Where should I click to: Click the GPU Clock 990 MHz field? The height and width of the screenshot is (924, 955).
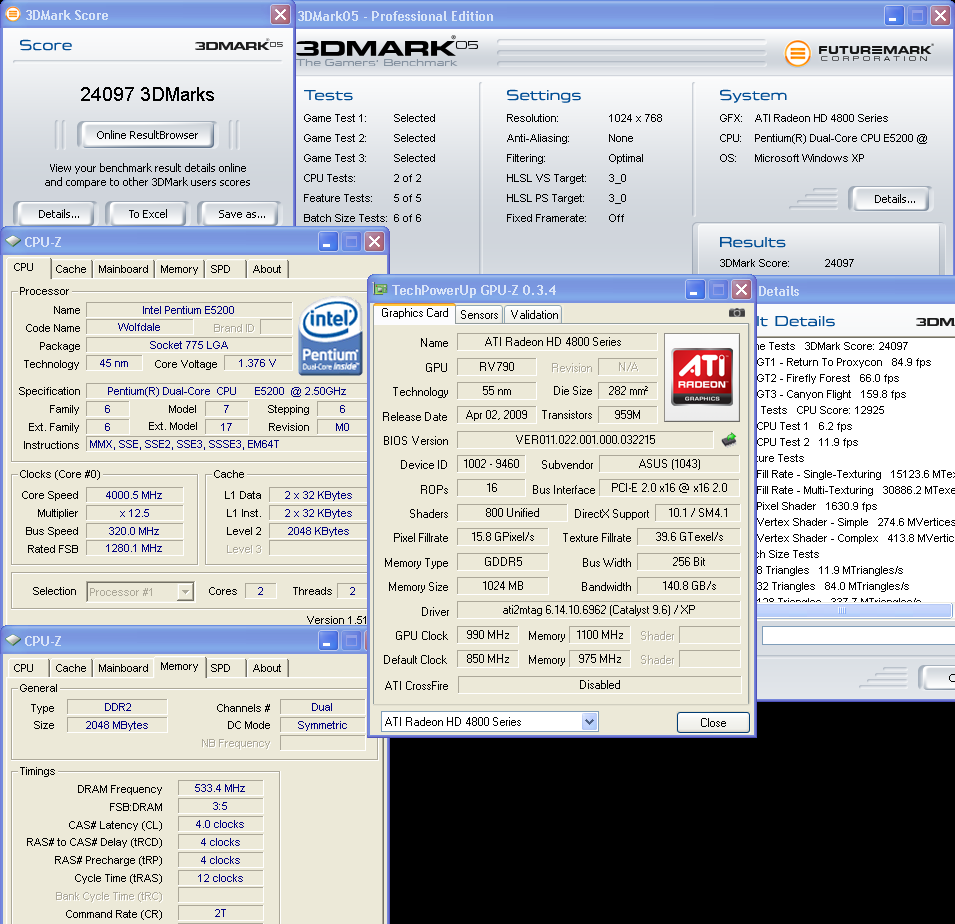pyautogui.click(x=487, y=635)
